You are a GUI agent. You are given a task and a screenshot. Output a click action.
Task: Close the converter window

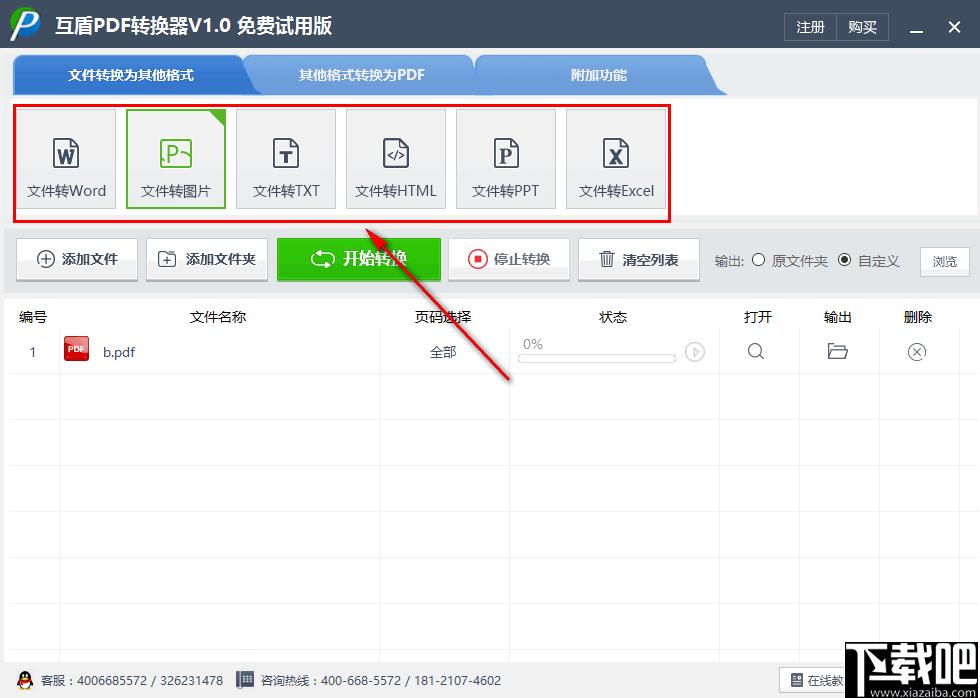click(954, 27)
